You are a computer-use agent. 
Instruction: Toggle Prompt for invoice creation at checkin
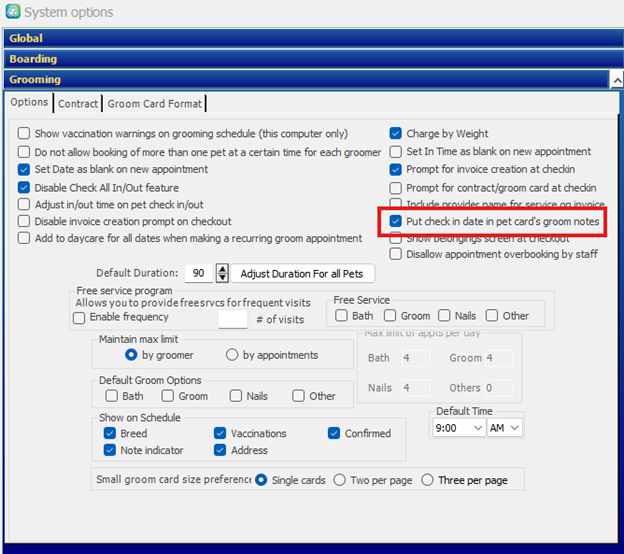tap(396, 170)
